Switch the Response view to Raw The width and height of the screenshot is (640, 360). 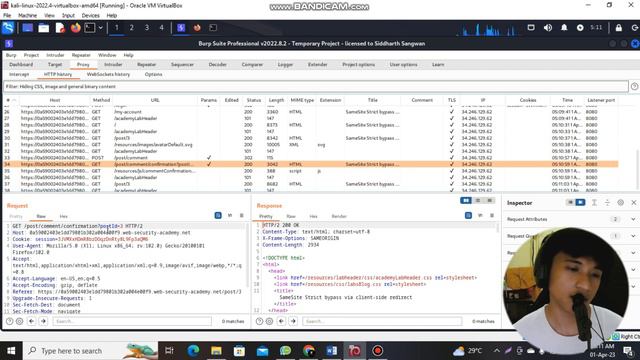pos(291,216)
